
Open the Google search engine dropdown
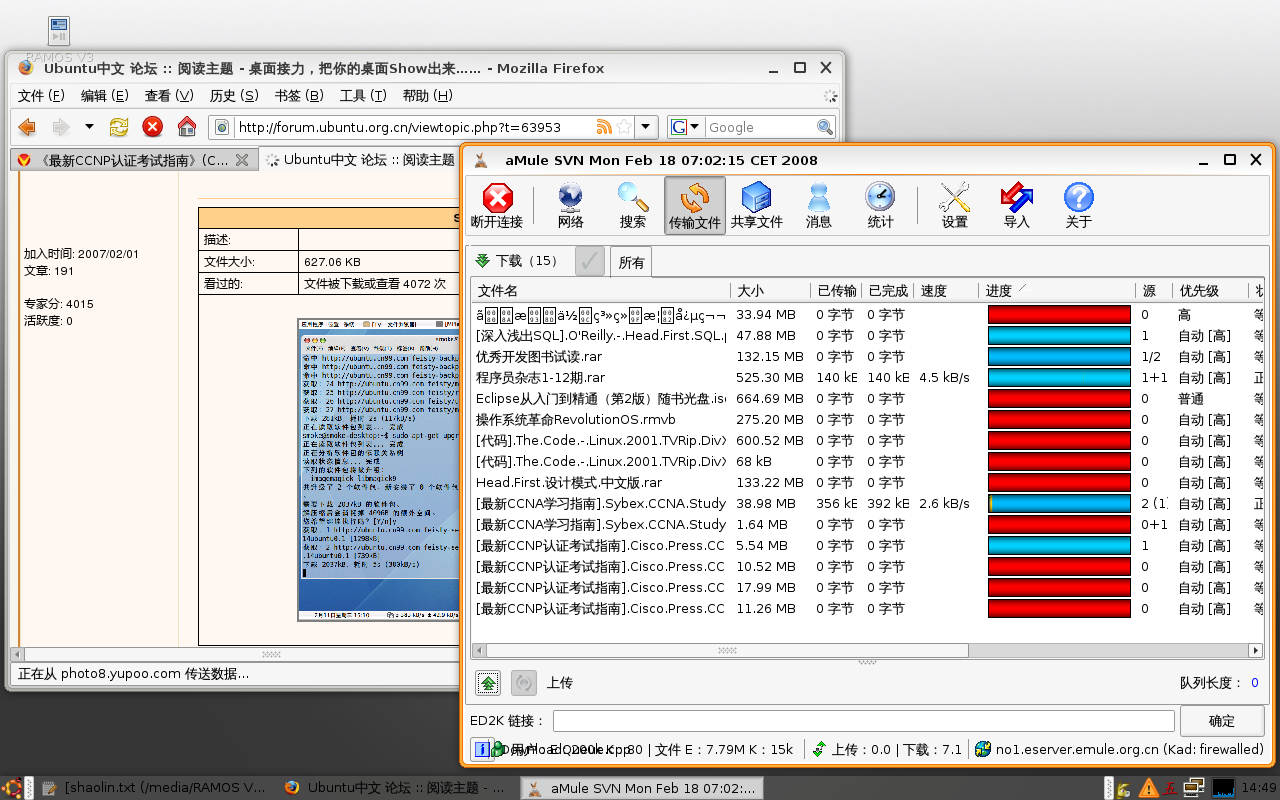tap(685, 127)
